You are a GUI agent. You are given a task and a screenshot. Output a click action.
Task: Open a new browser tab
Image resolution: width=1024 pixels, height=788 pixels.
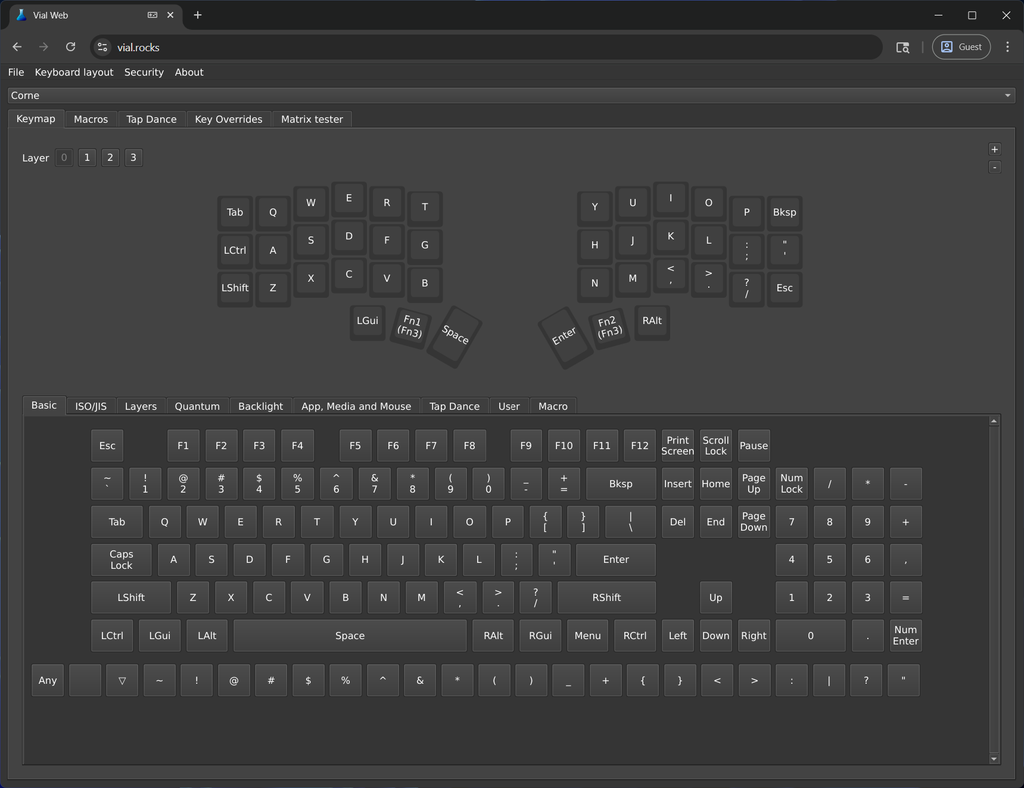pyautogui.click(x=197, y=15)
